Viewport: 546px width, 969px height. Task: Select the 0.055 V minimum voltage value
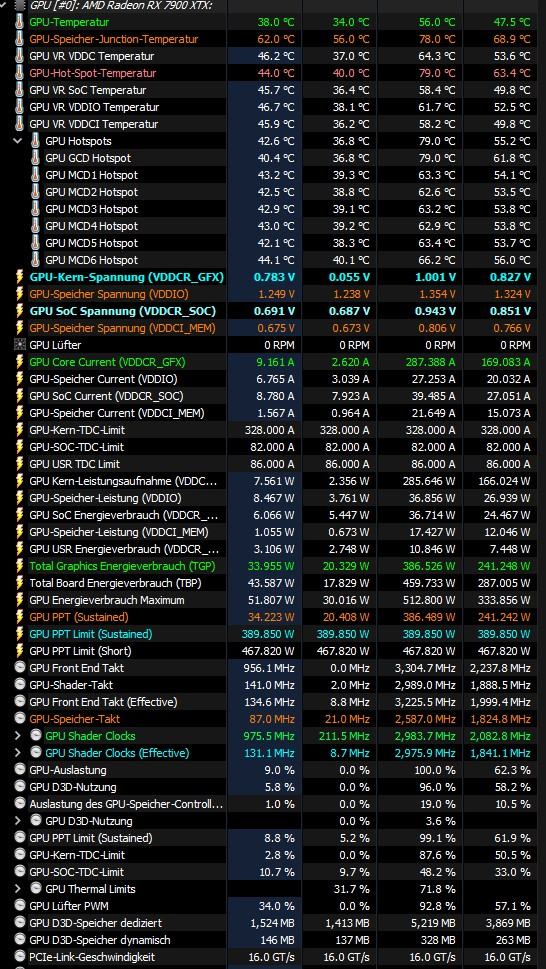tap(349, 277)
